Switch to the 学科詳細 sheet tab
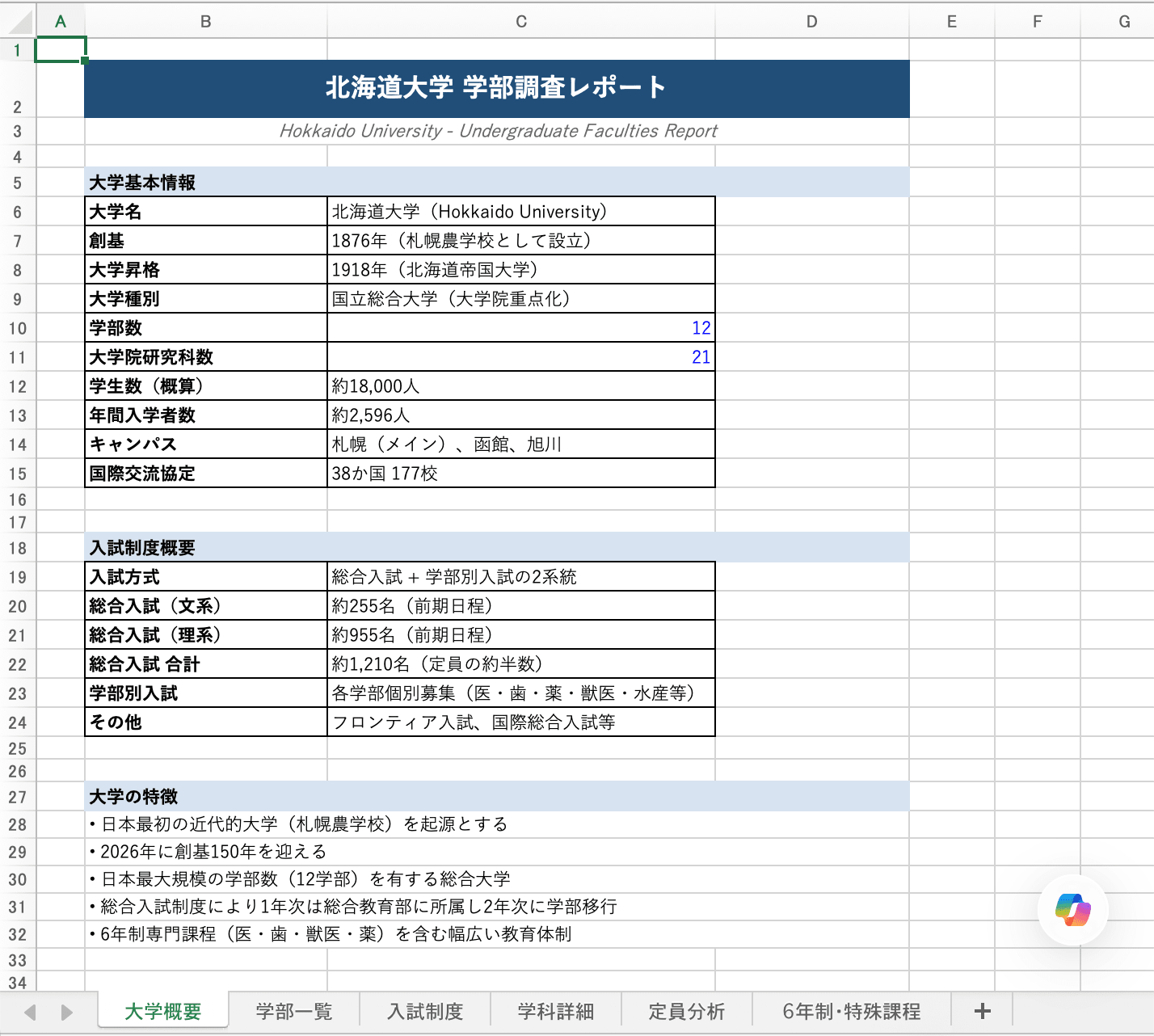Screen dimensions: 1154x1036 coord(556,1011)
